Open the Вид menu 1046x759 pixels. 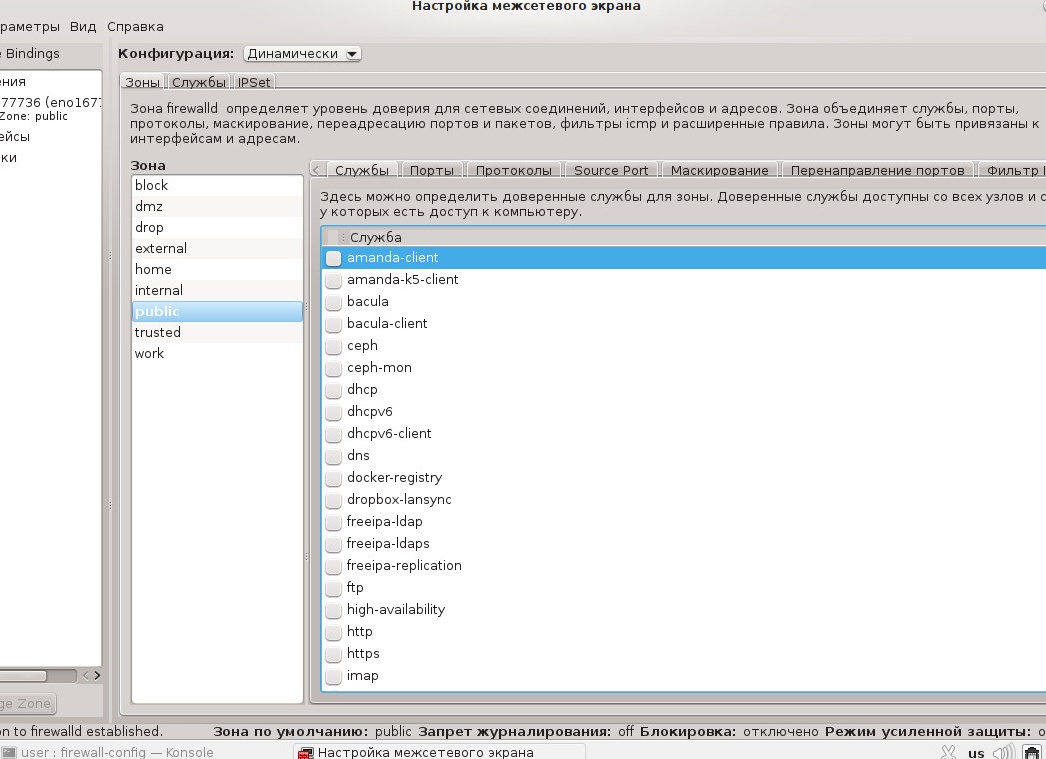click(x=83, y=27)
